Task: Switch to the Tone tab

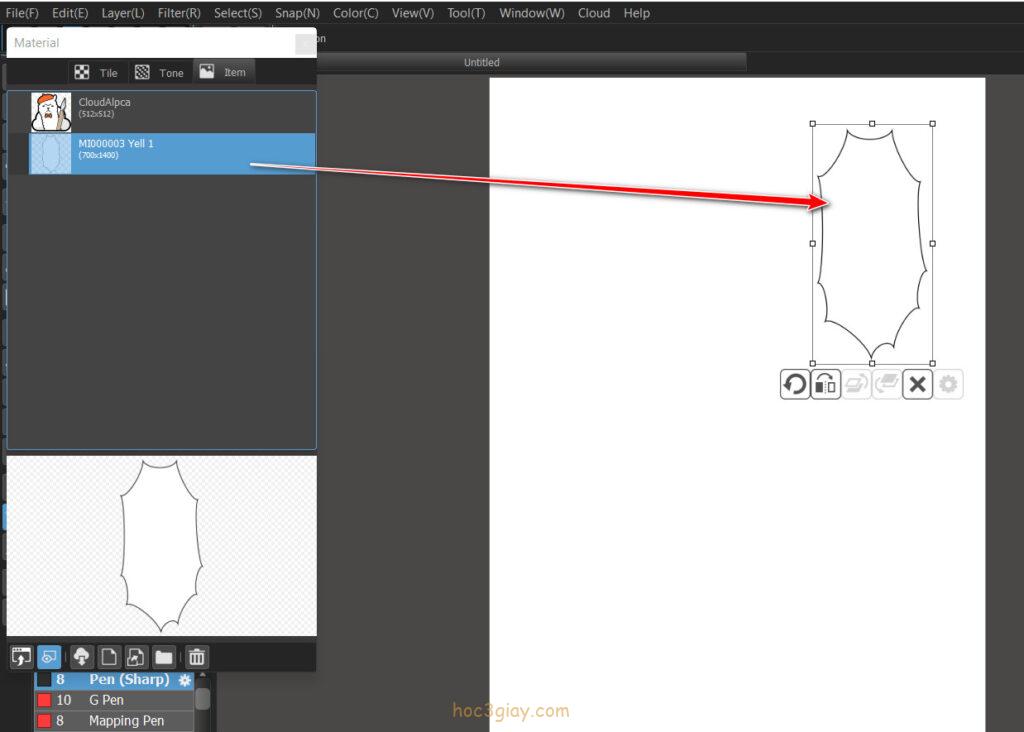Action: [159, 72]
